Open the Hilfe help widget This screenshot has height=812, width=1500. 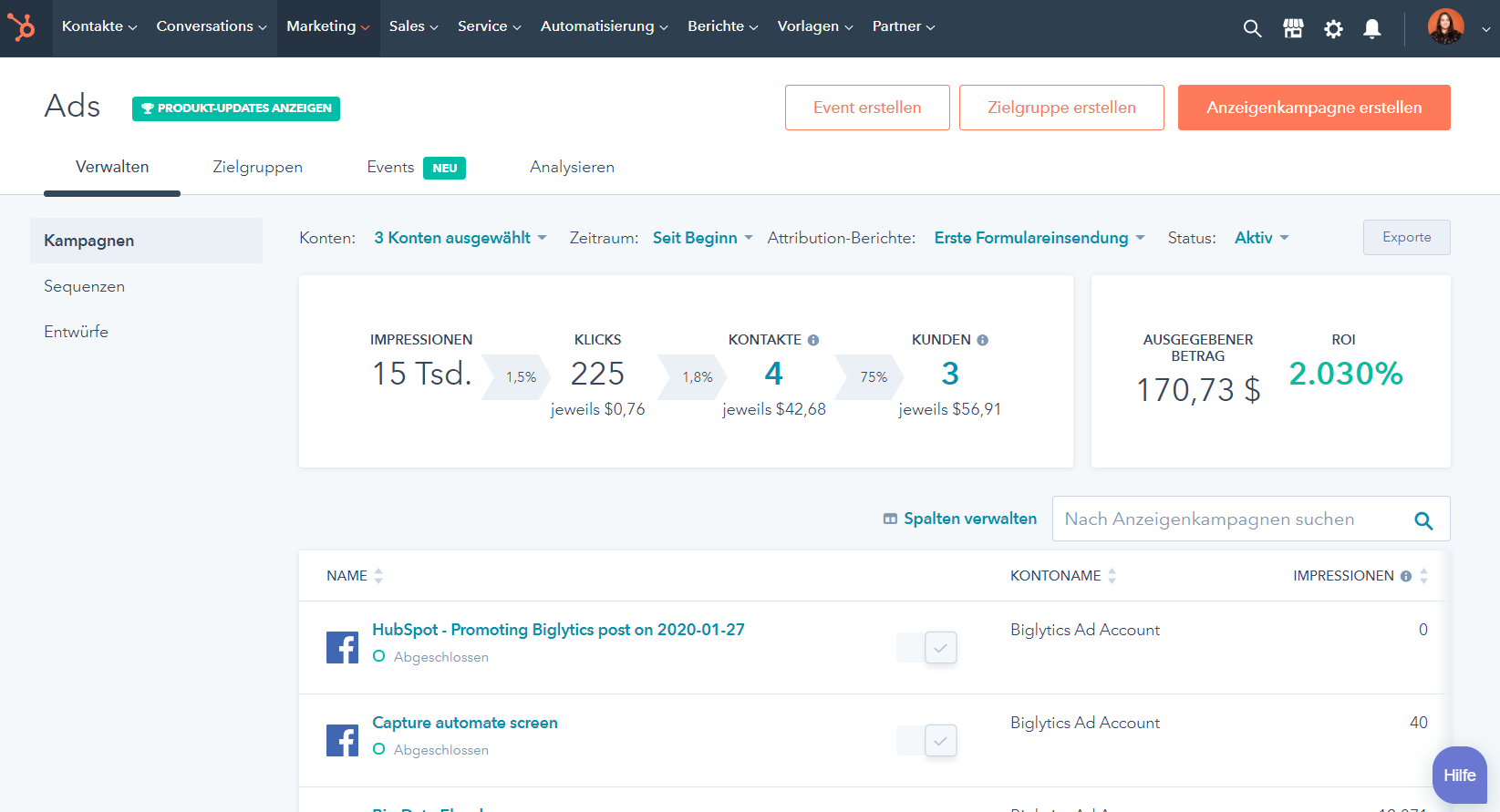[1459, 775]
